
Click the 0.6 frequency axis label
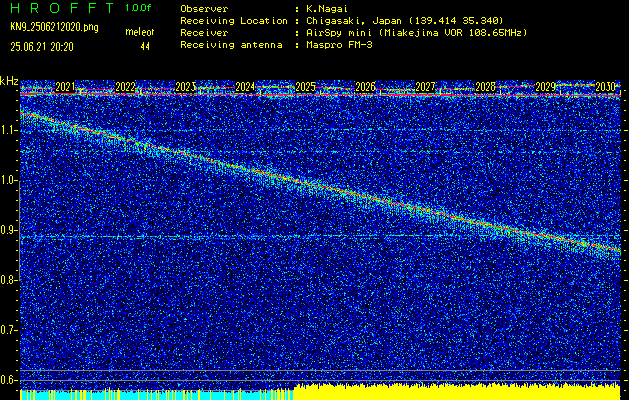coord(9,380)
